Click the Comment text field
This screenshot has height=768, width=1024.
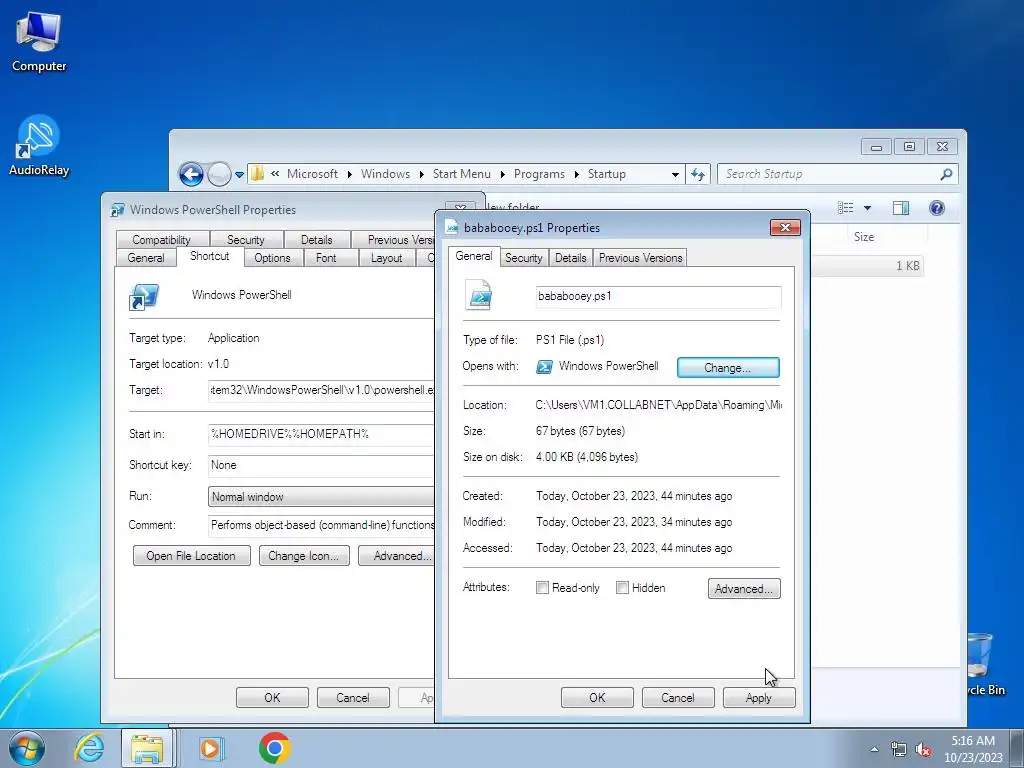[x=321, y=525]
